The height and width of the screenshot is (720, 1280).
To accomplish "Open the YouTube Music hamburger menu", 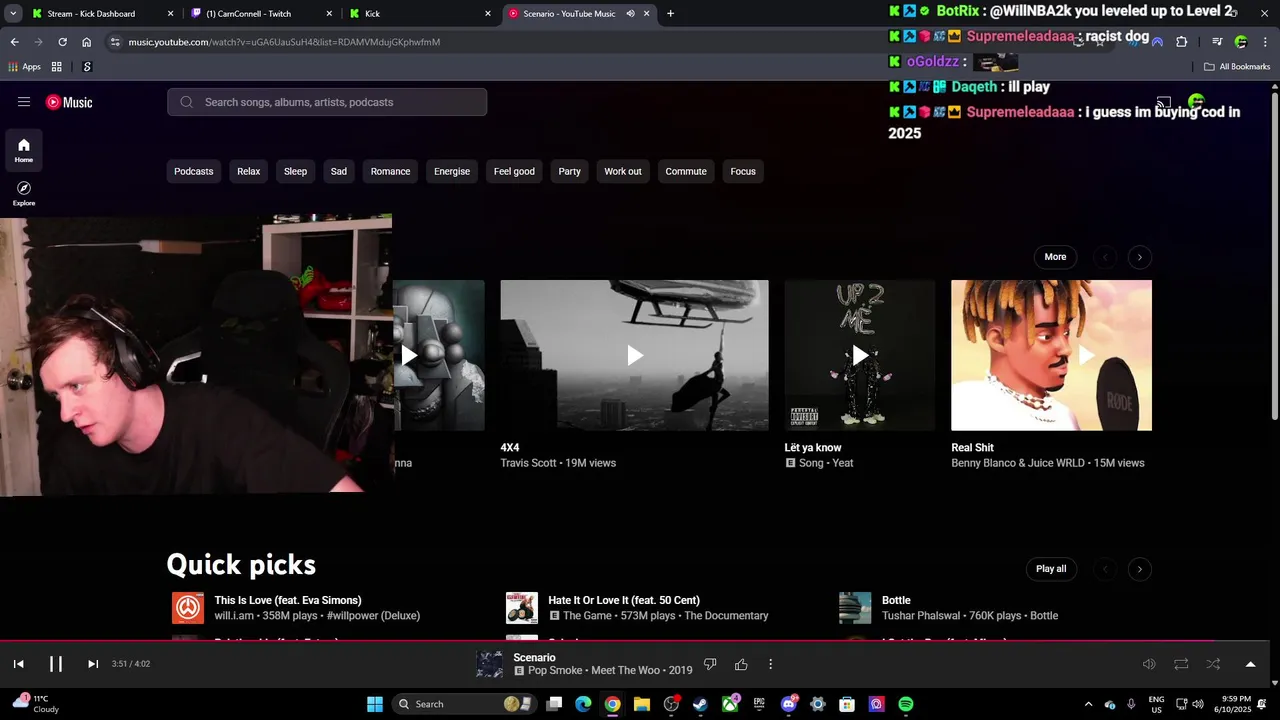I will coord(24,102).
